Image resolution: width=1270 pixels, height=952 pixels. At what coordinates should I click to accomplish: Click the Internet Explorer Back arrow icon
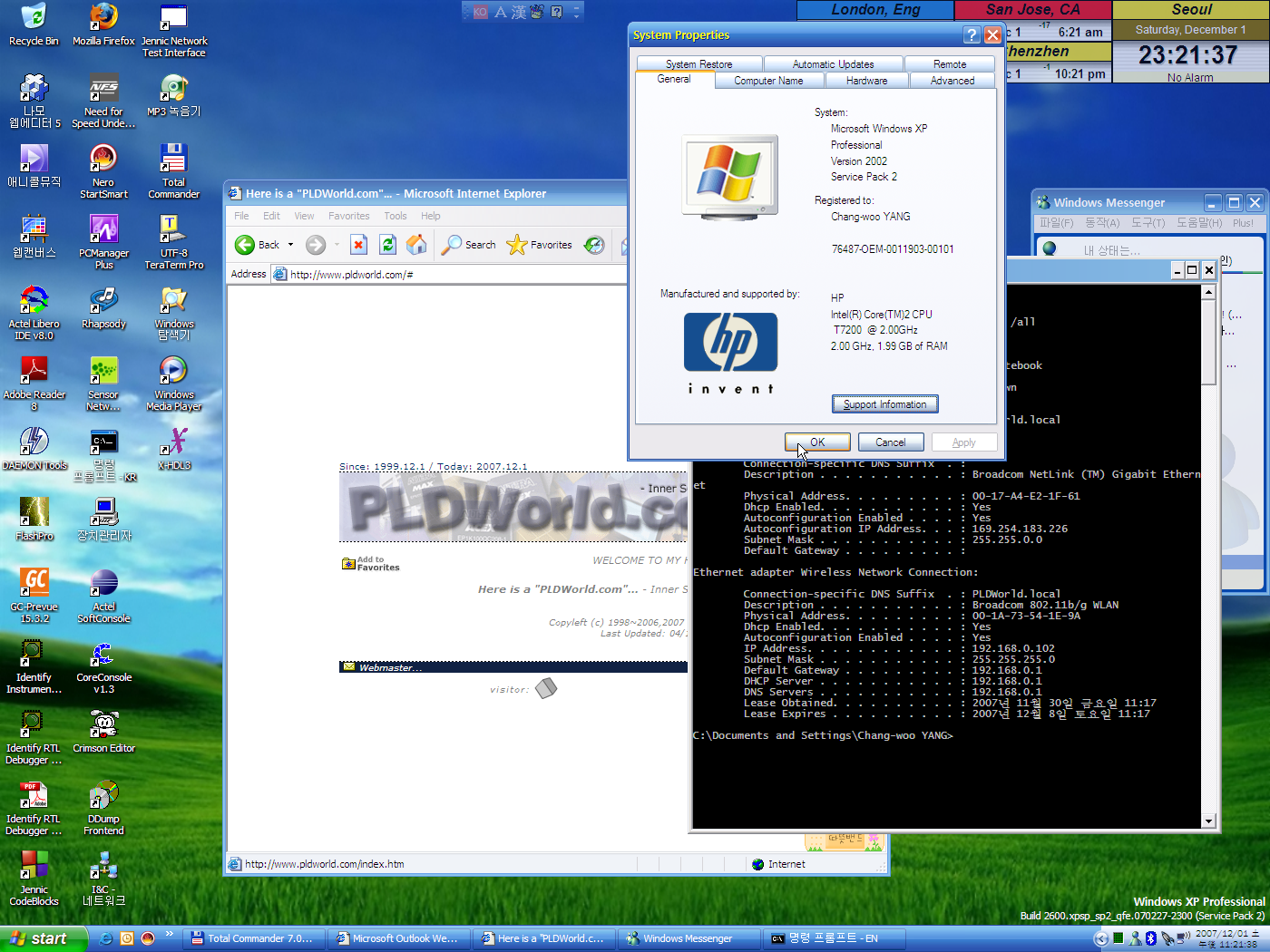point(245,245)
